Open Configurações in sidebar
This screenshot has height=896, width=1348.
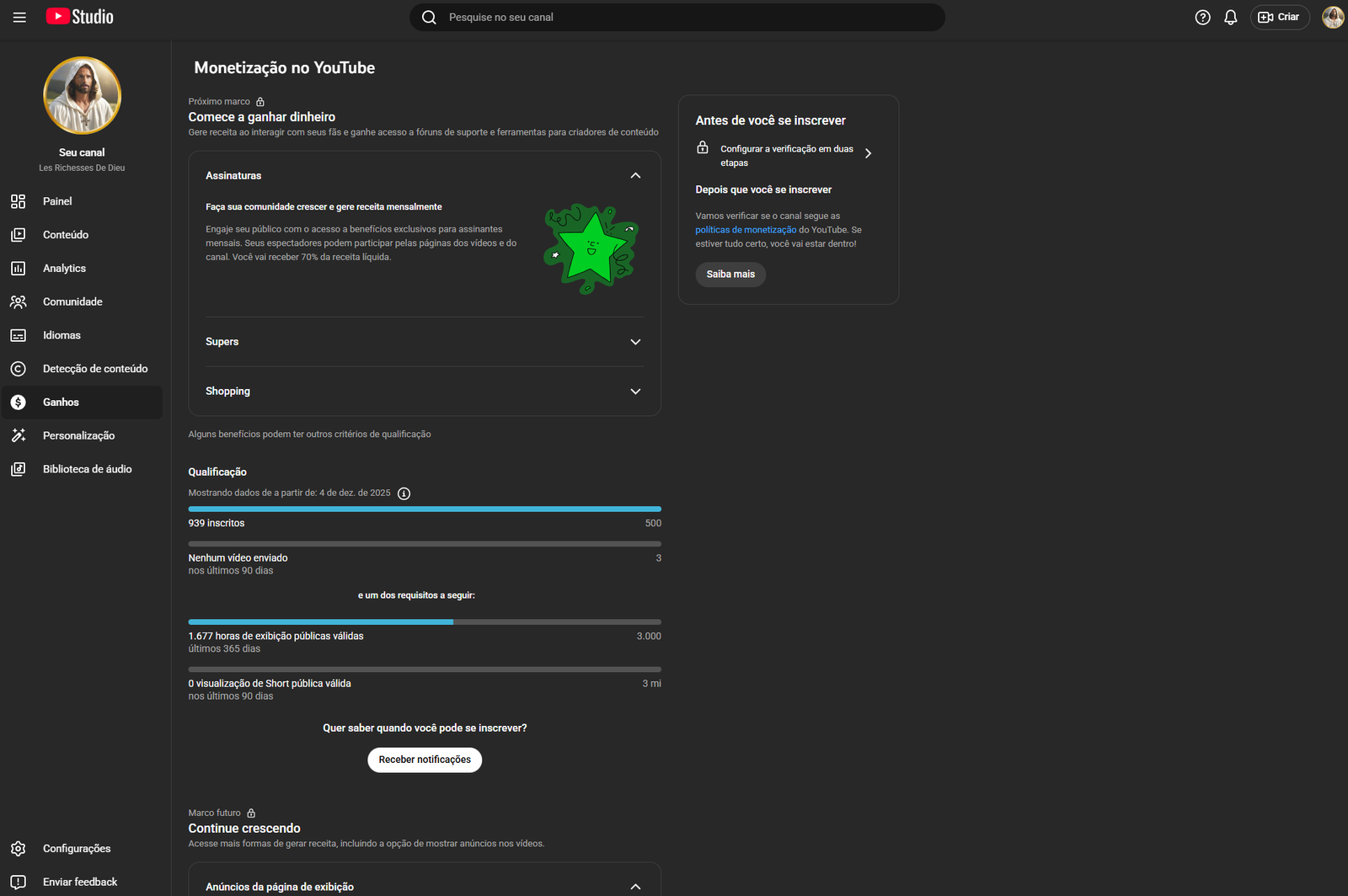(82, 849)
